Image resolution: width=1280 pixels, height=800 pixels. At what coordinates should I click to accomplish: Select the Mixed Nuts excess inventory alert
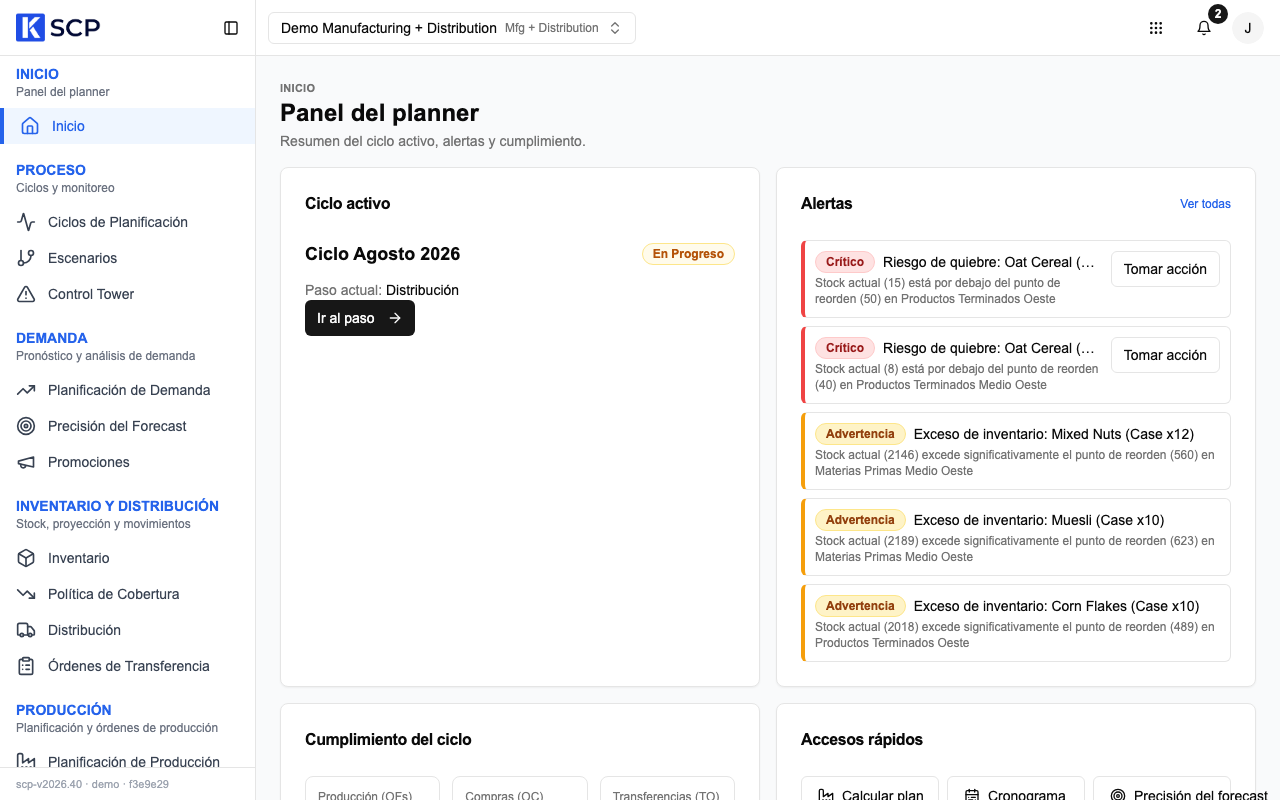tap(1016, 451)
